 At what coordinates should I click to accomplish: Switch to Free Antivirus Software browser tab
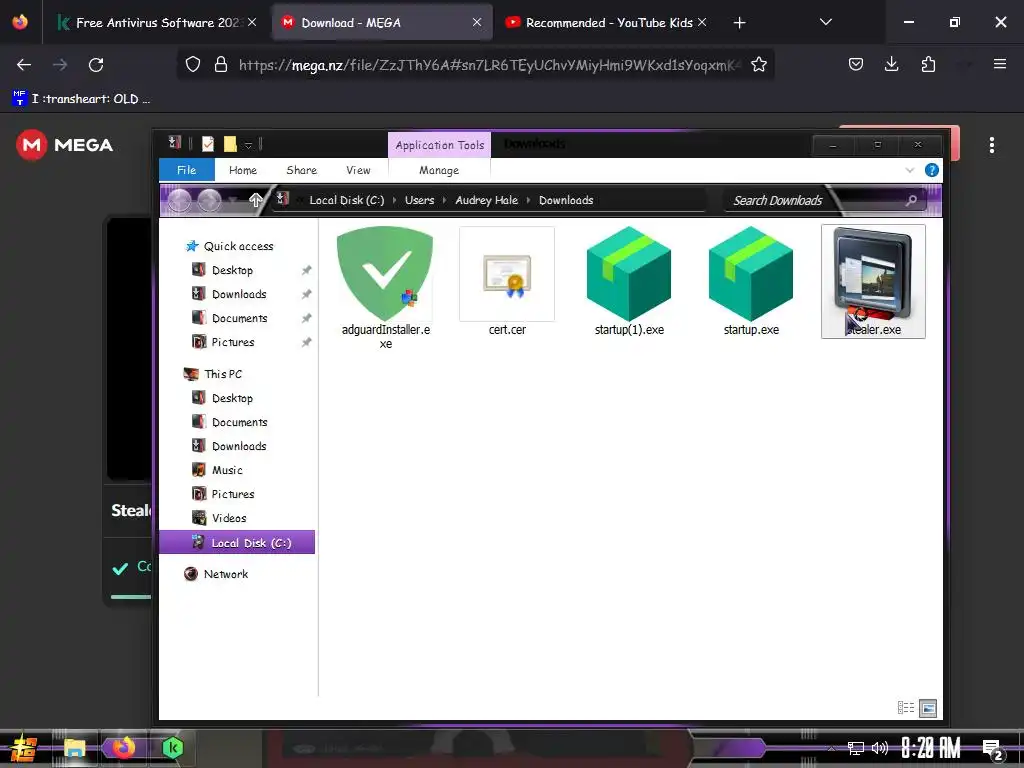click(x=157, y=22)
